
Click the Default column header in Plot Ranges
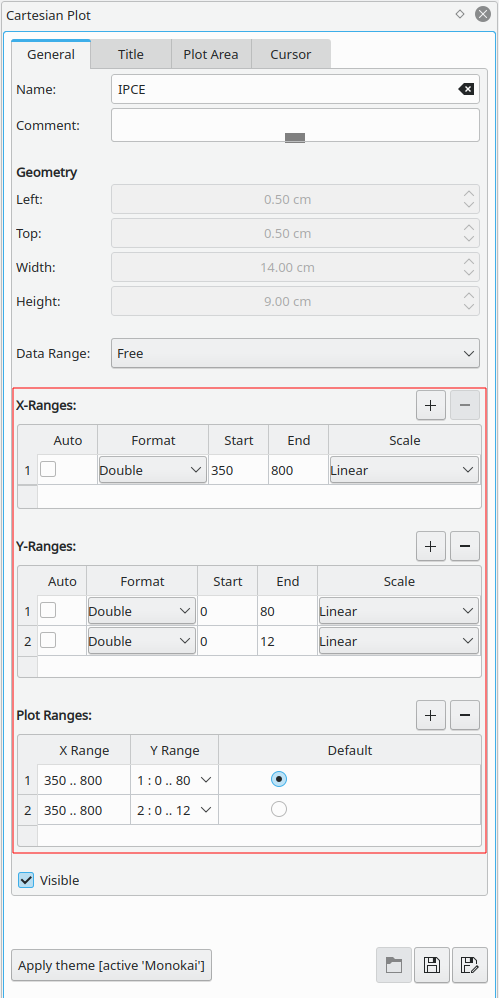[x=350, y=750]
